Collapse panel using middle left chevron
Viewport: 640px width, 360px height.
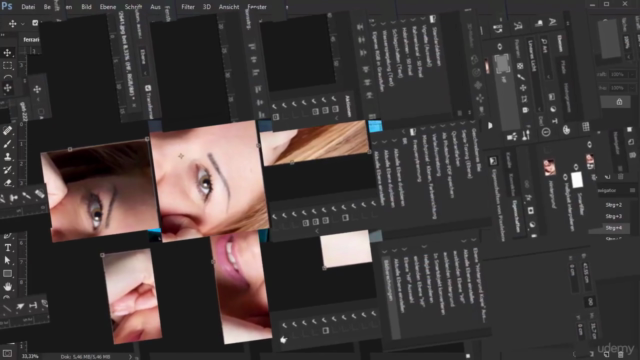tap(317, 231)
